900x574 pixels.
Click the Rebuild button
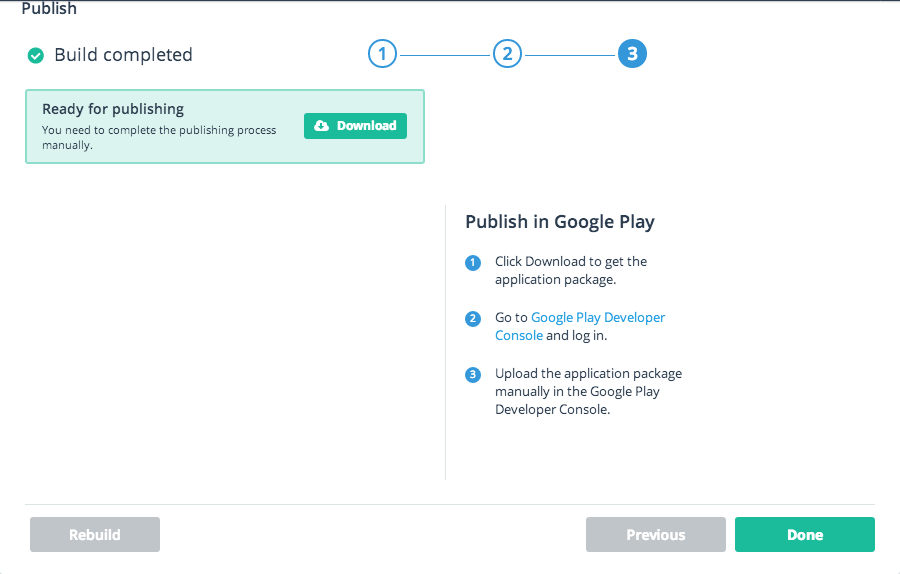point(95,534)
